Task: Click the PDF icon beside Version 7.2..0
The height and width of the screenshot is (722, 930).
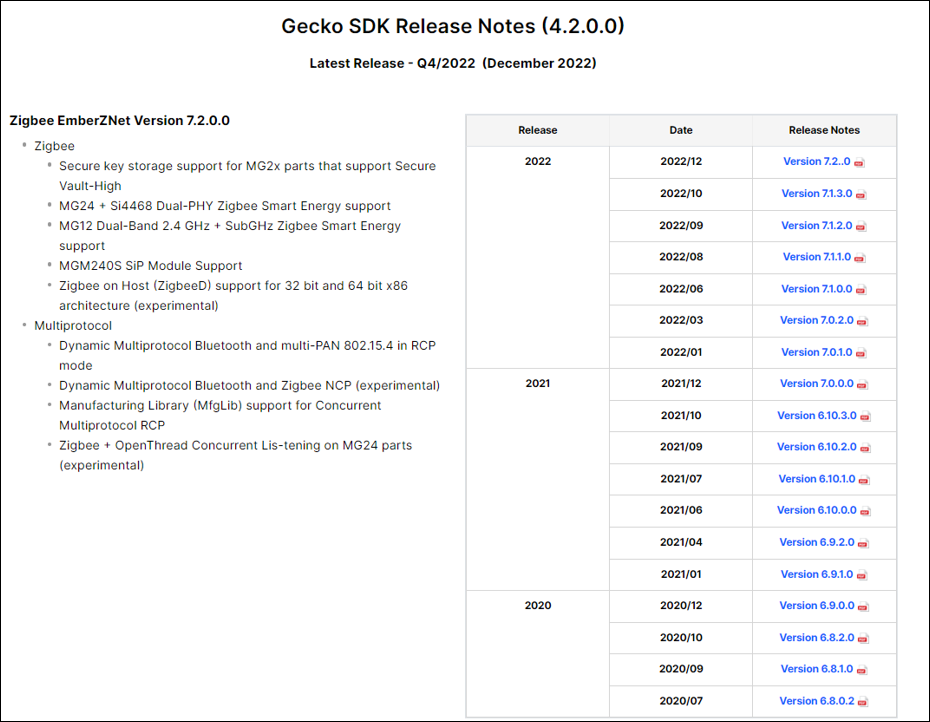Action: coord(859,163)
